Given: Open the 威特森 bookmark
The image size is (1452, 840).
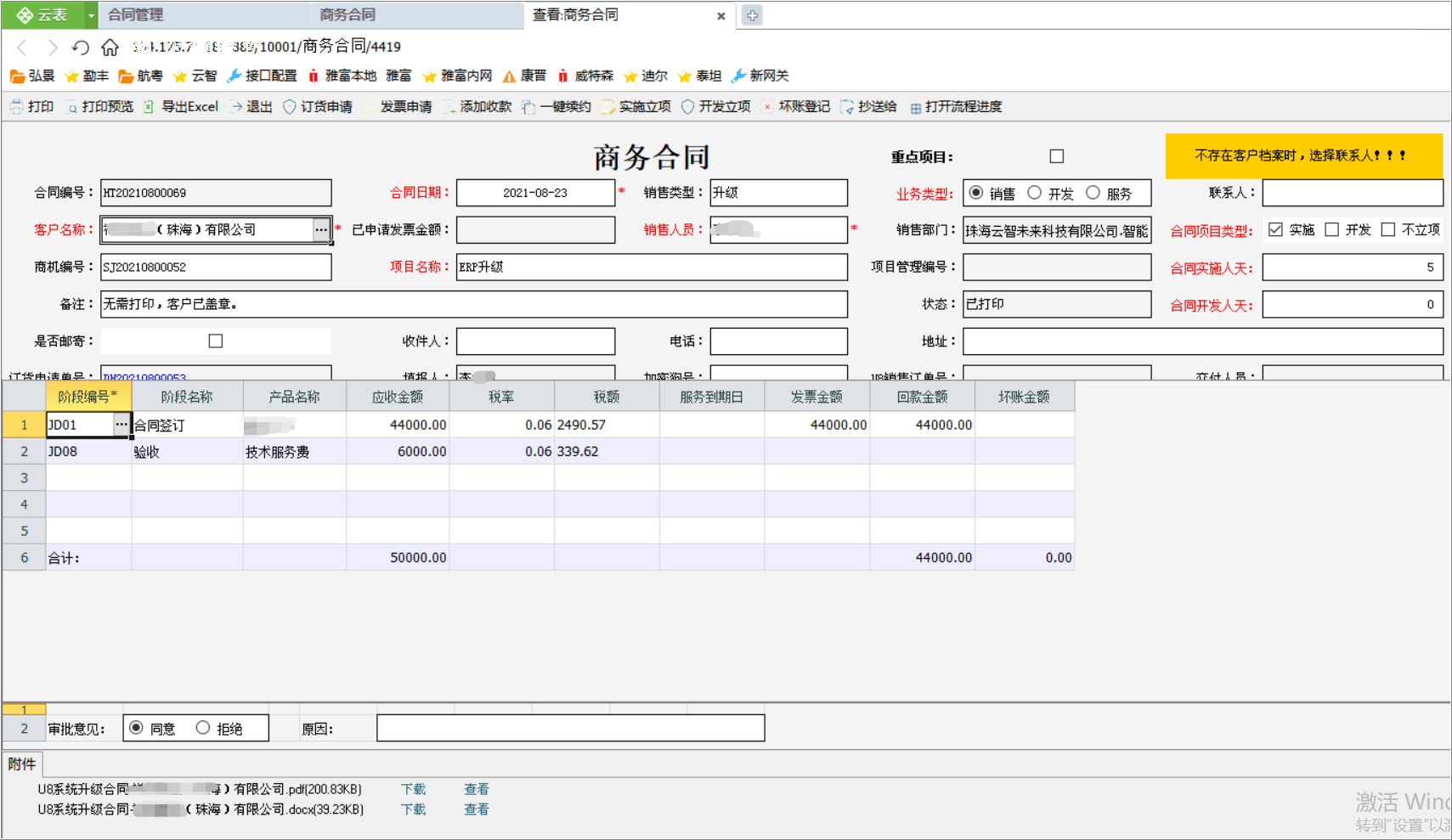Looking at the screenshot, I should (585, 76).
